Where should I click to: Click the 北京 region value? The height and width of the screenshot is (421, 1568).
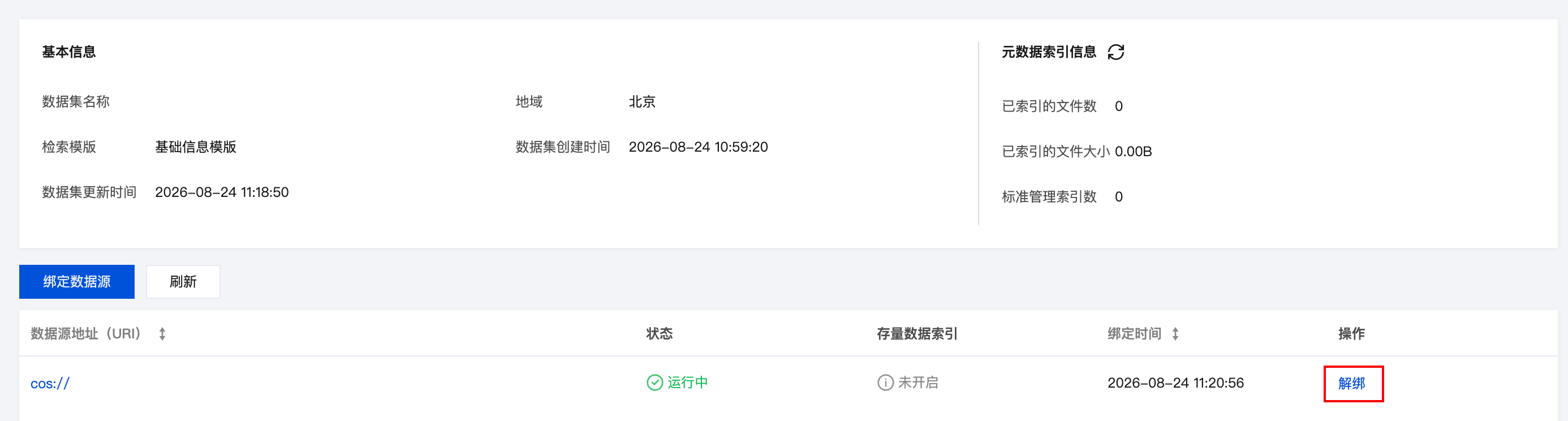click(642, 102)
